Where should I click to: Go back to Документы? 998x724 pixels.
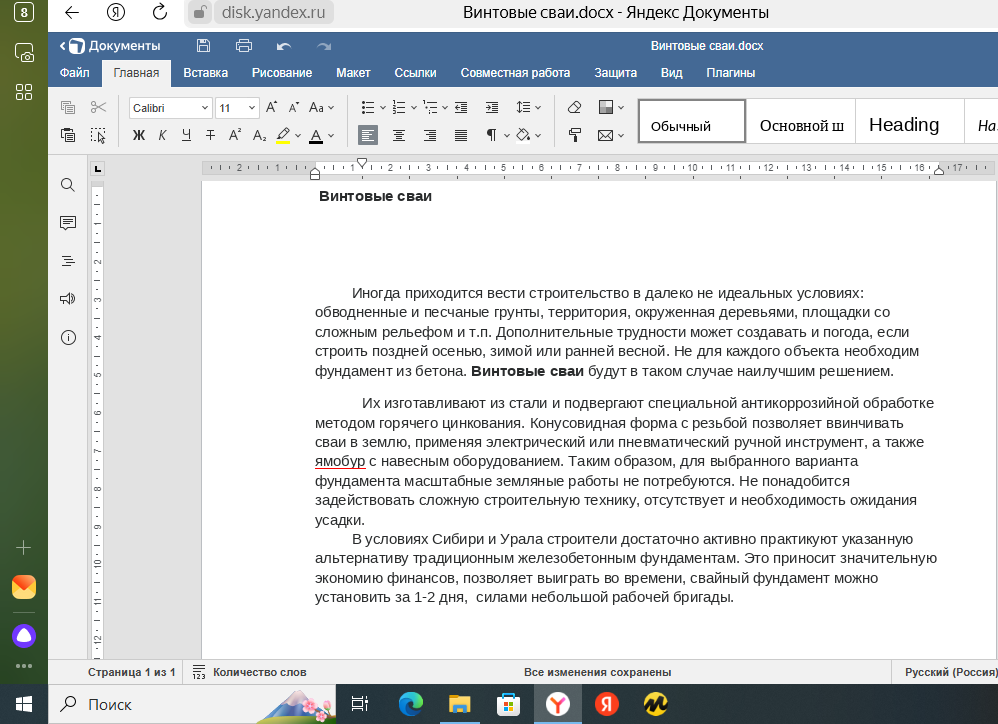coord(109,46)
